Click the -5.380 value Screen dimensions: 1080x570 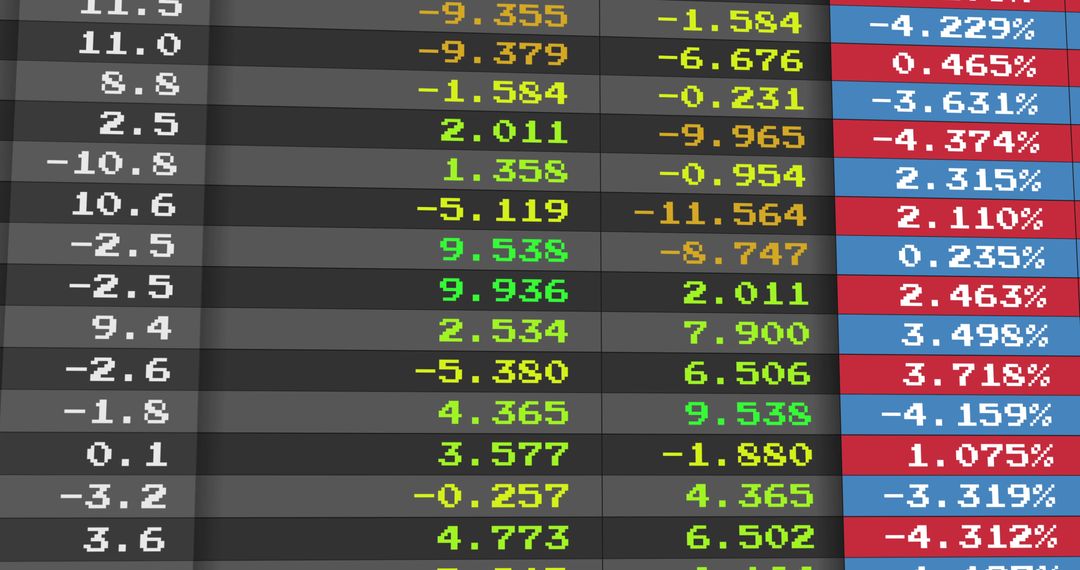click(491, 372)
